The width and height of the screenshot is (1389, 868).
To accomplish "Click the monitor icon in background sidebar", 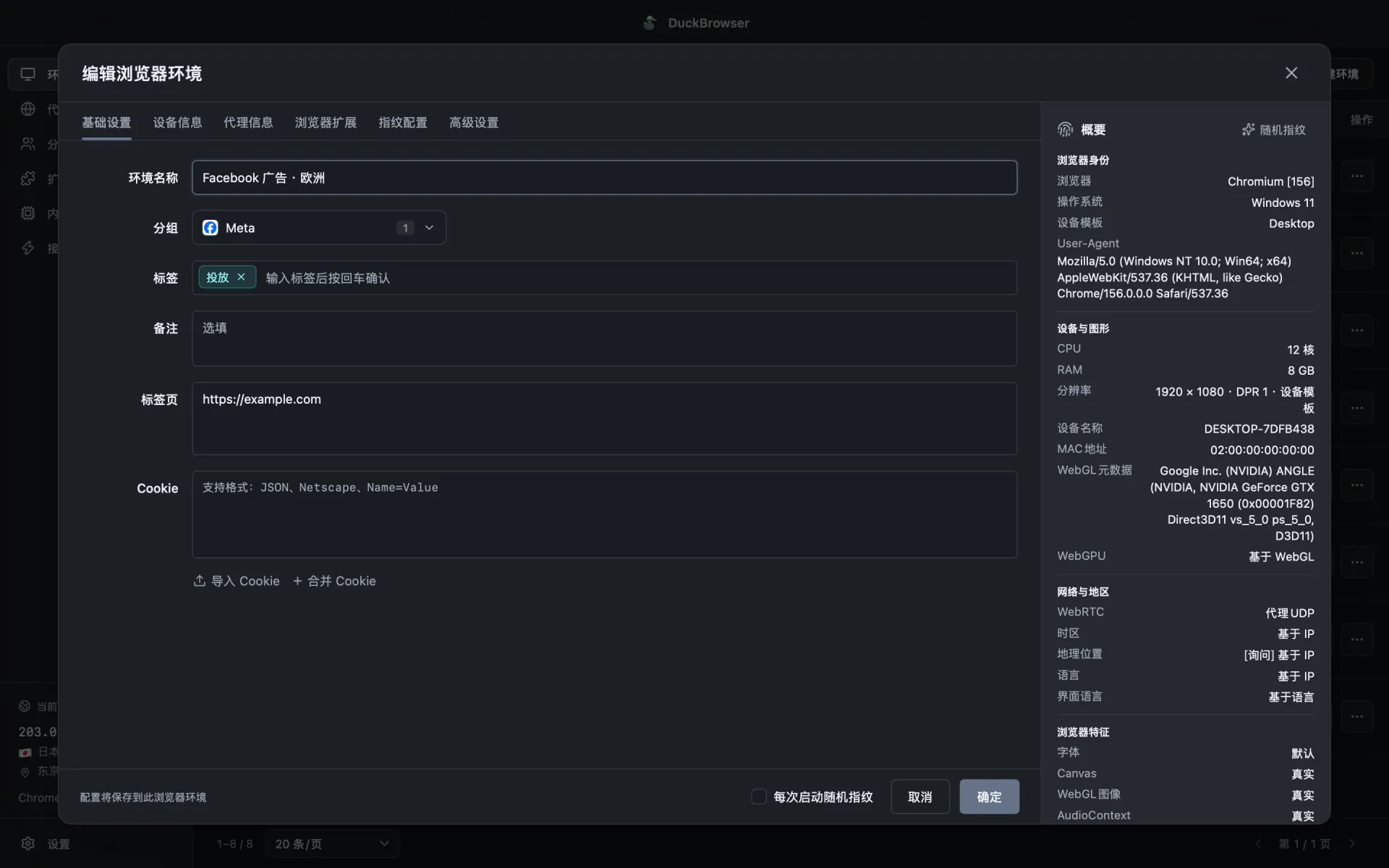I will pyautogui.click(x=28, y=74).
